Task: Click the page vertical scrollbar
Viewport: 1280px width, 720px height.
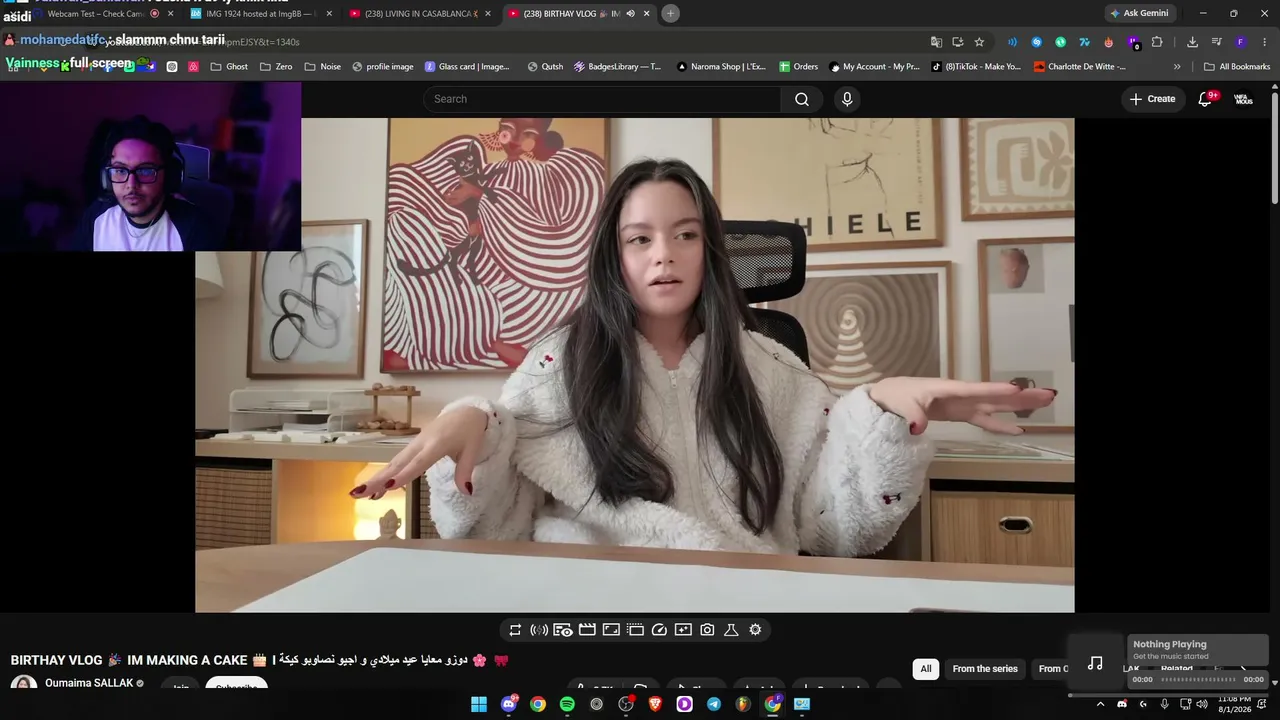Action: 1275,148
